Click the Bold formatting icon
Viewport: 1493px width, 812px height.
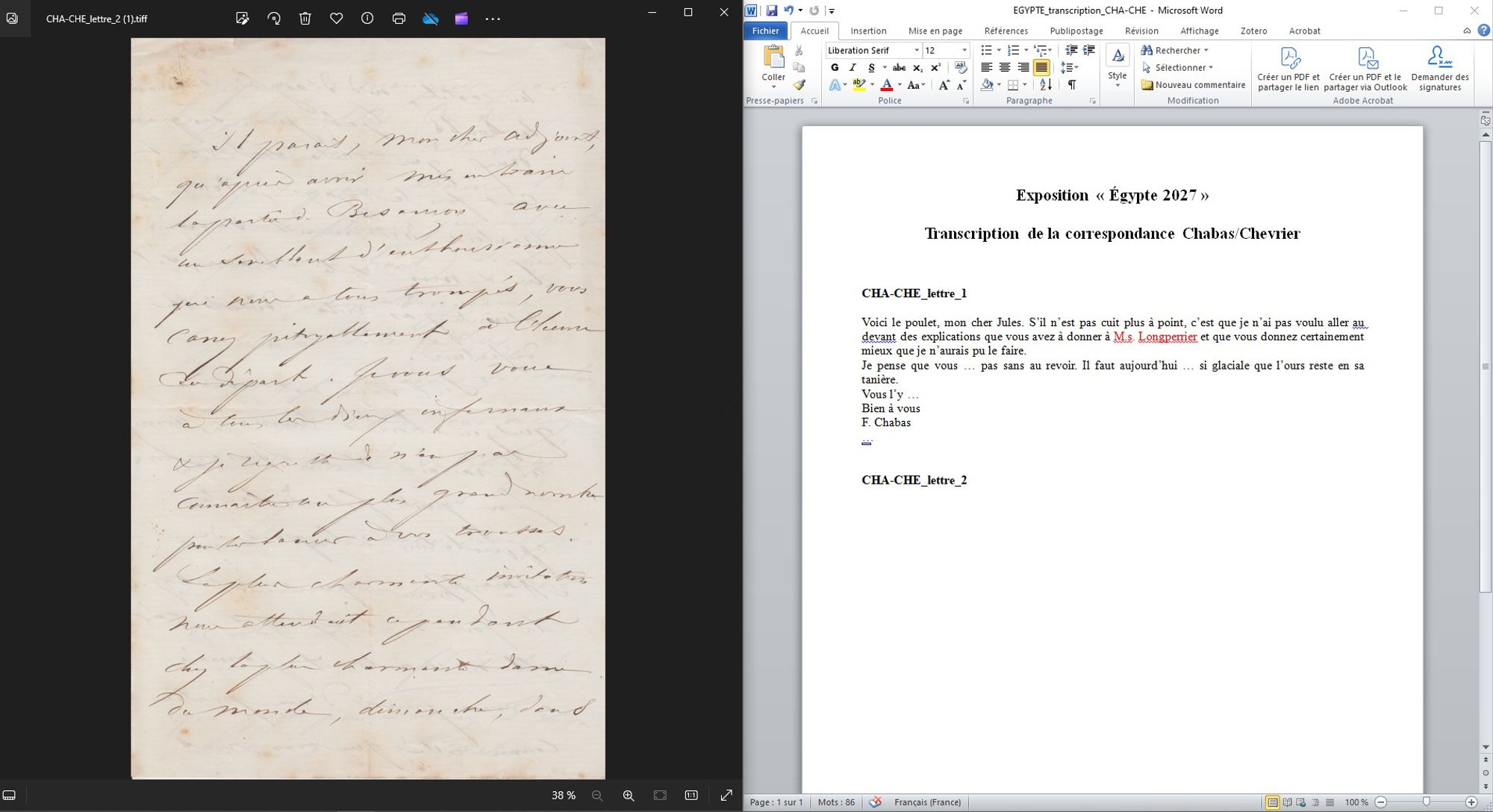click(834, 67)
